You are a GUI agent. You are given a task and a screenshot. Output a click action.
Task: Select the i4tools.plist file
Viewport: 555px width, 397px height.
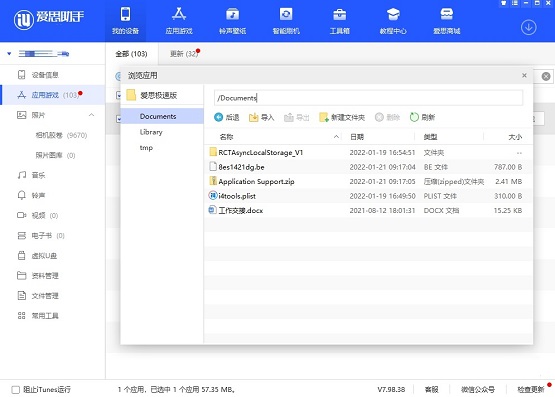tap(368, 196)
